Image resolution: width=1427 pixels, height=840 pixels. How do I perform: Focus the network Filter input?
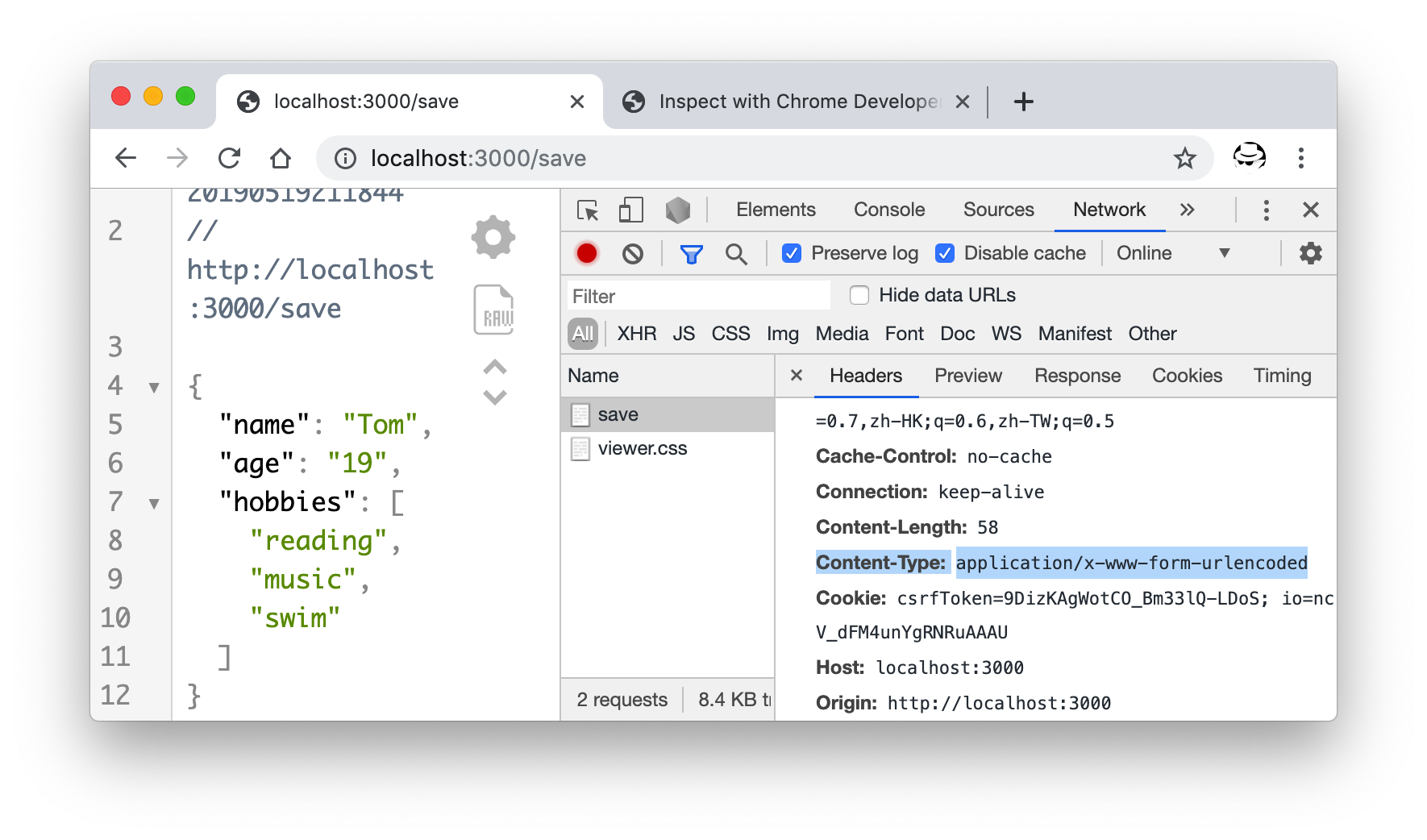[x=698, y=296]
